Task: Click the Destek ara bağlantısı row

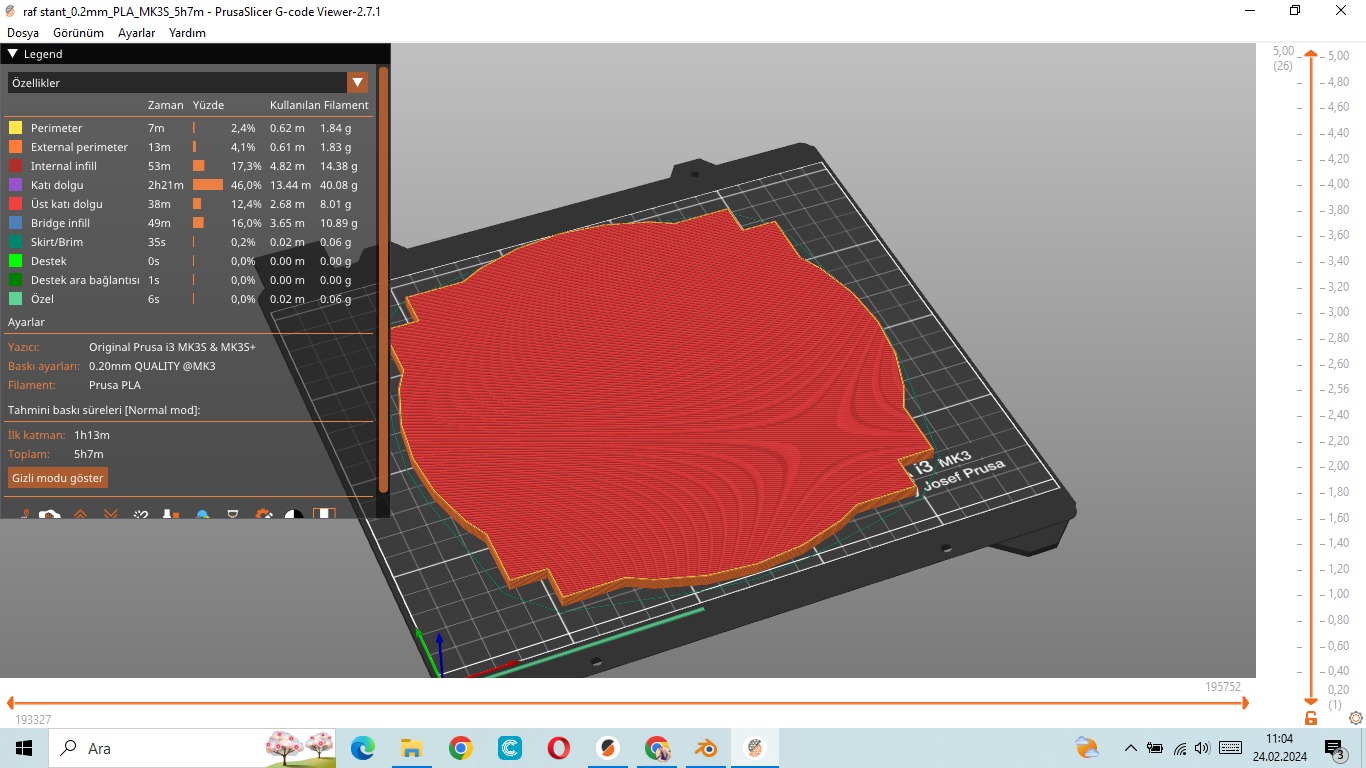Action: pos(190,280)
